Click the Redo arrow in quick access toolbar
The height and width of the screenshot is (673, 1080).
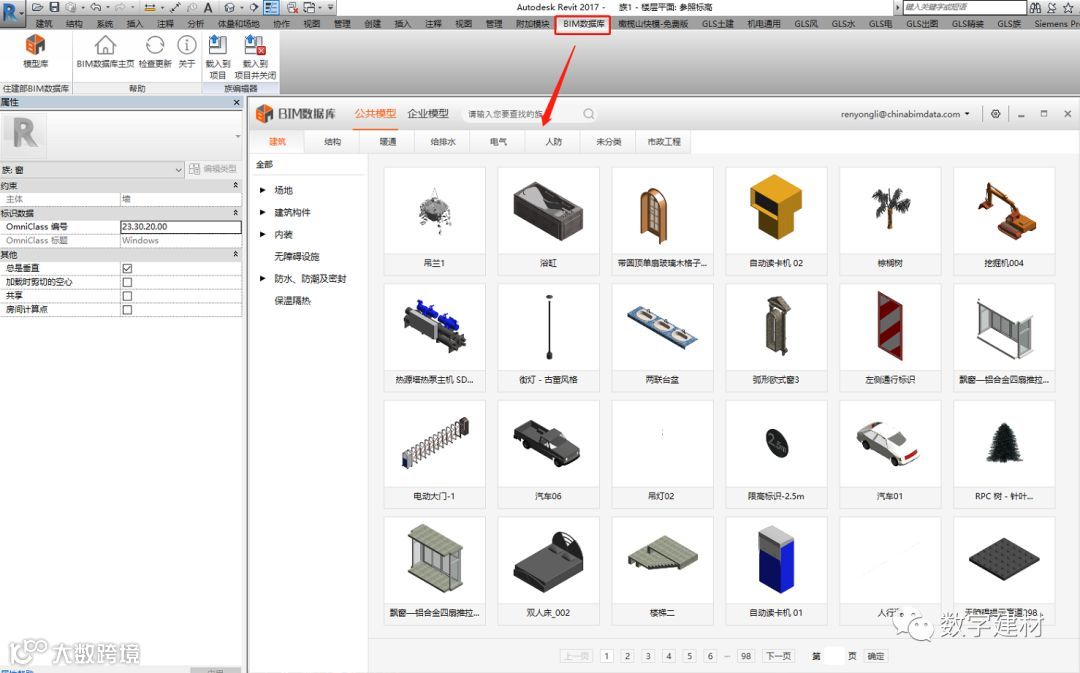click(x=120, y=8)
